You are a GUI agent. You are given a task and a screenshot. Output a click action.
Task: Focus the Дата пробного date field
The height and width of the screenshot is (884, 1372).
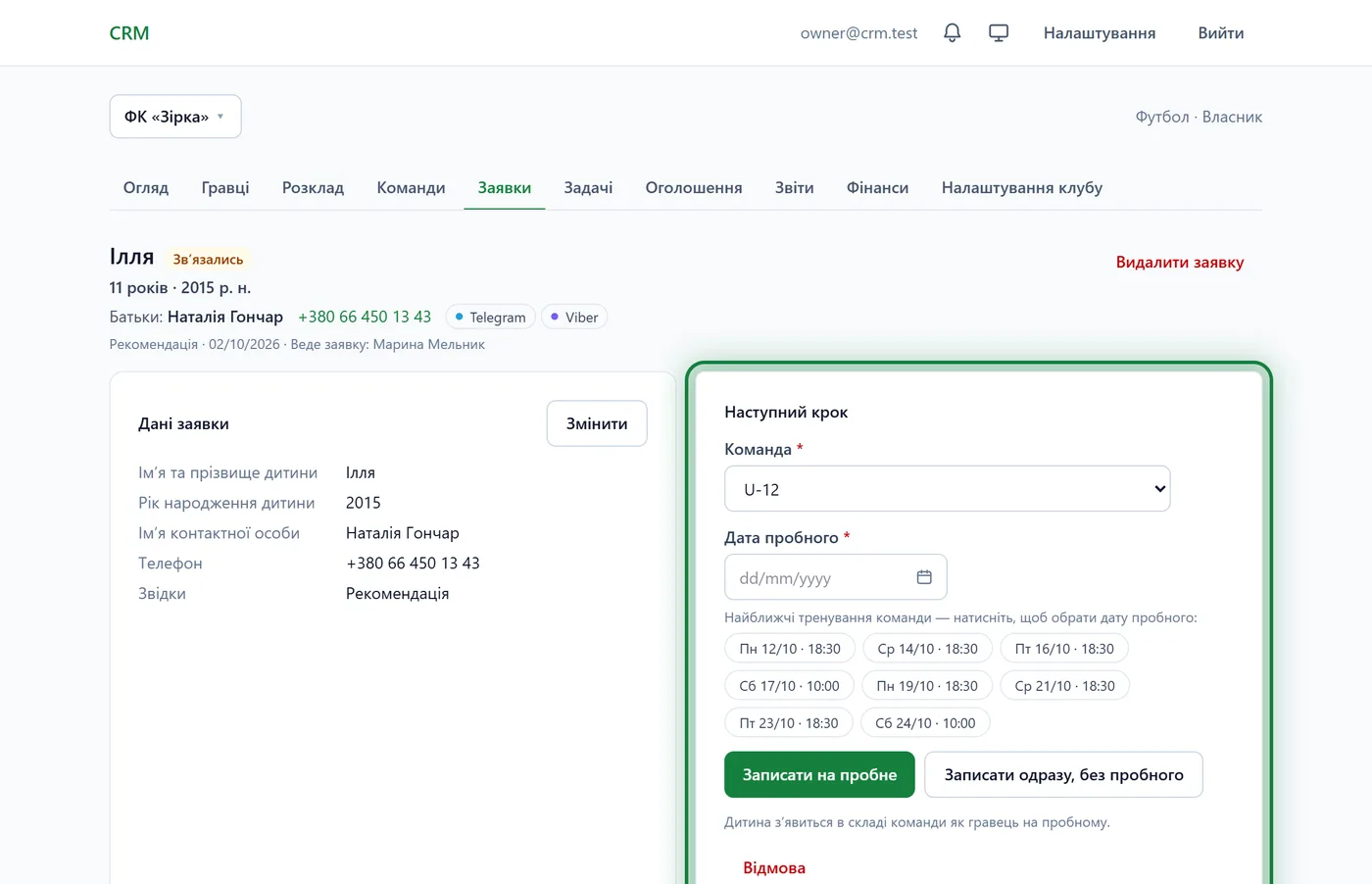click(x=836, y=577)
